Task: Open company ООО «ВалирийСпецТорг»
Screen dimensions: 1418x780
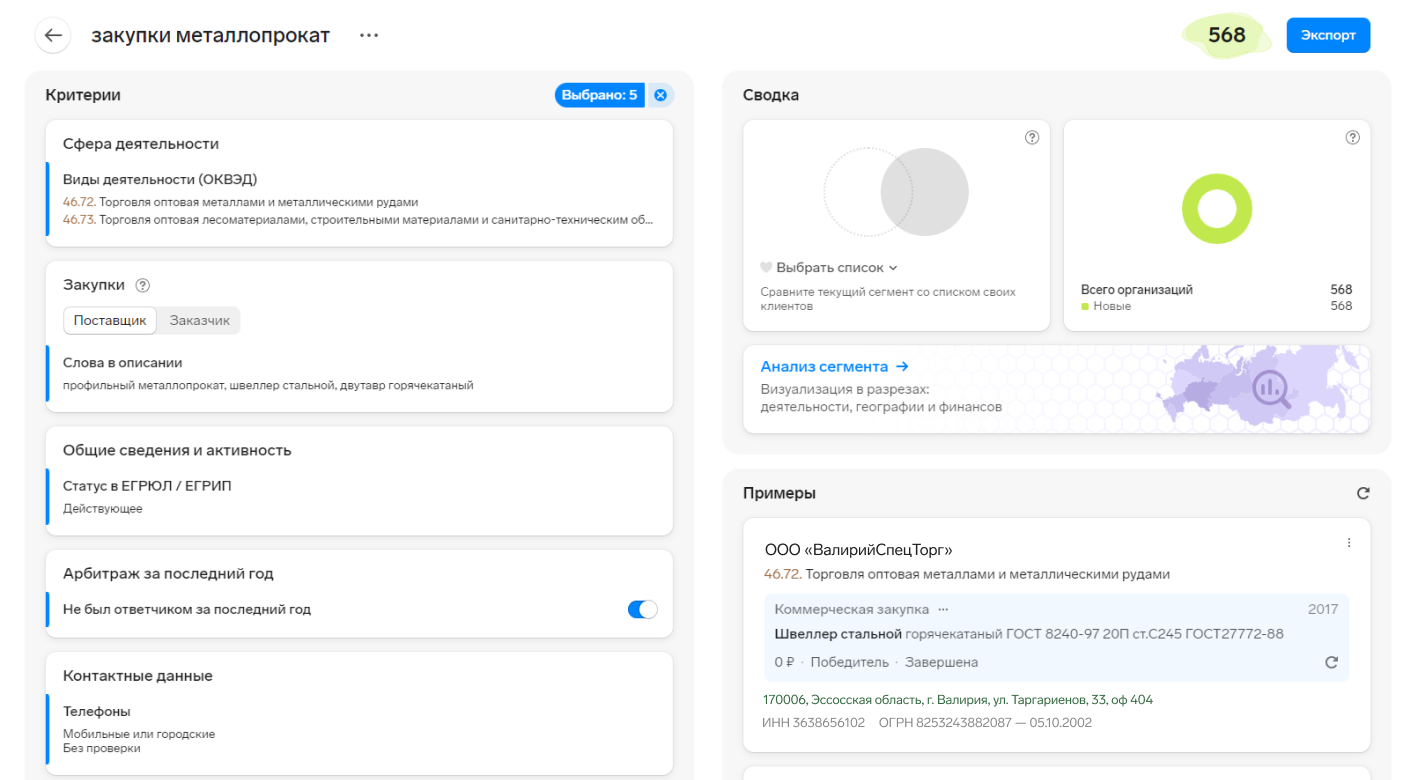Action: click(859, 550)
